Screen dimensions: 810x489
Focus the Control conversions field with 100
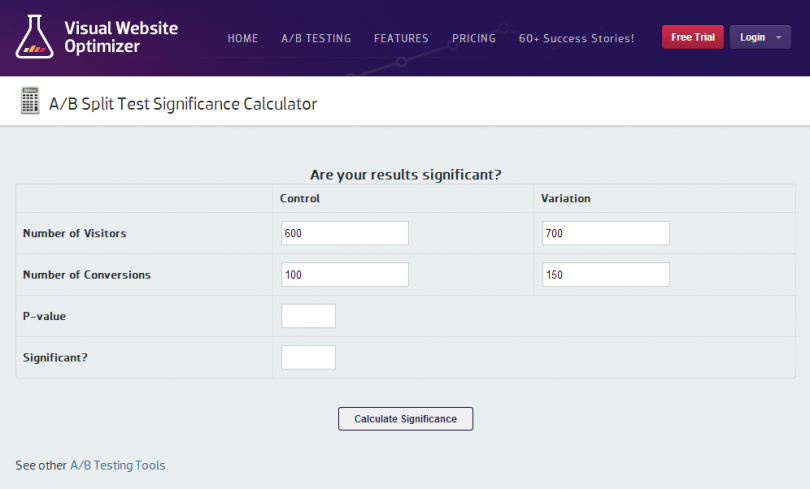pos(345,274)
